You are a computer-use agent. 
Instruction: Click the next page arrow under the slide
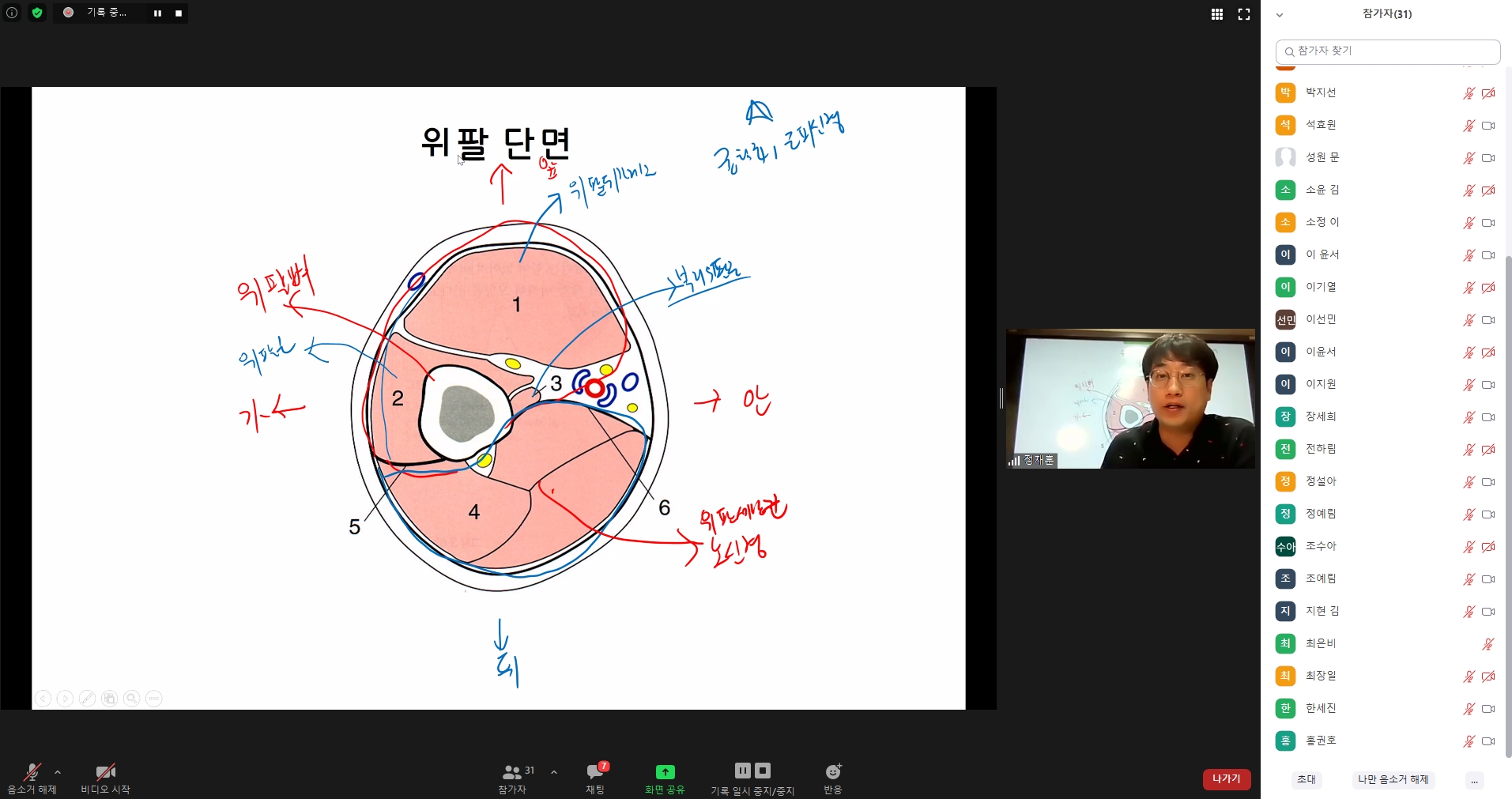click(66, 699)
